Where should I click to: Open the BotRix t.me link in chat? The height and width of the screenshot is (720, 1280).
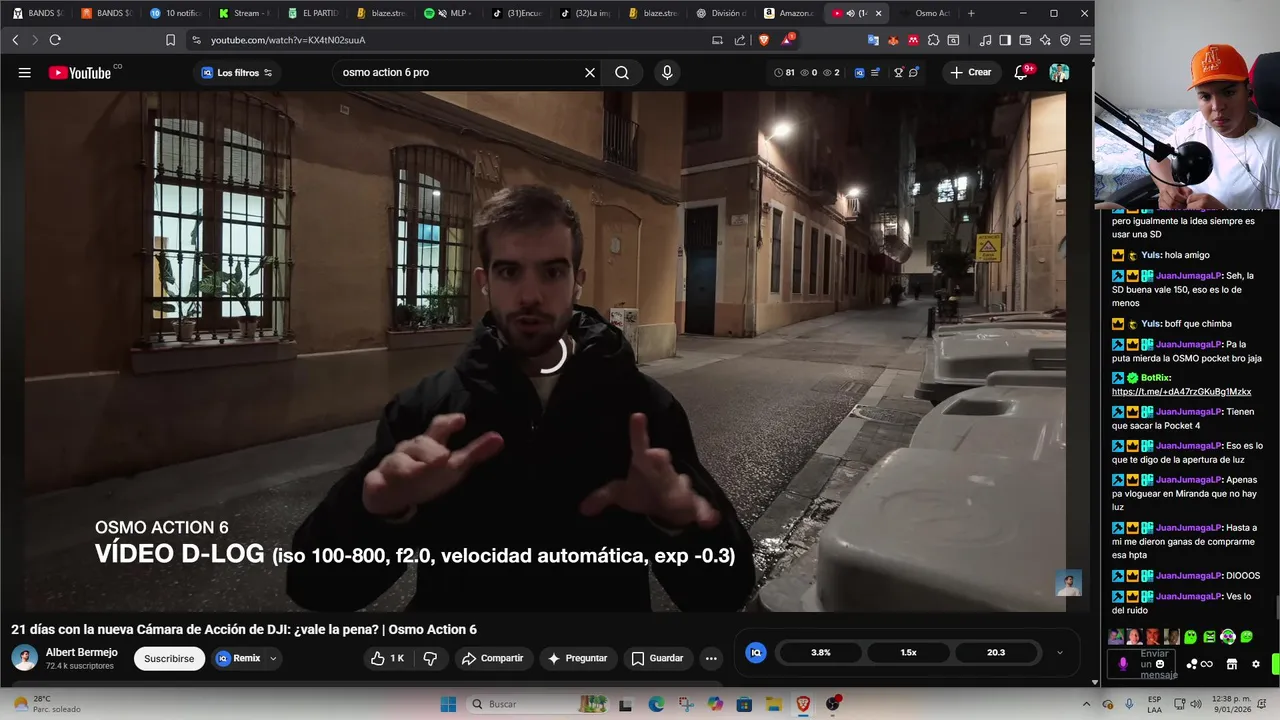[x=1181, y=391]
